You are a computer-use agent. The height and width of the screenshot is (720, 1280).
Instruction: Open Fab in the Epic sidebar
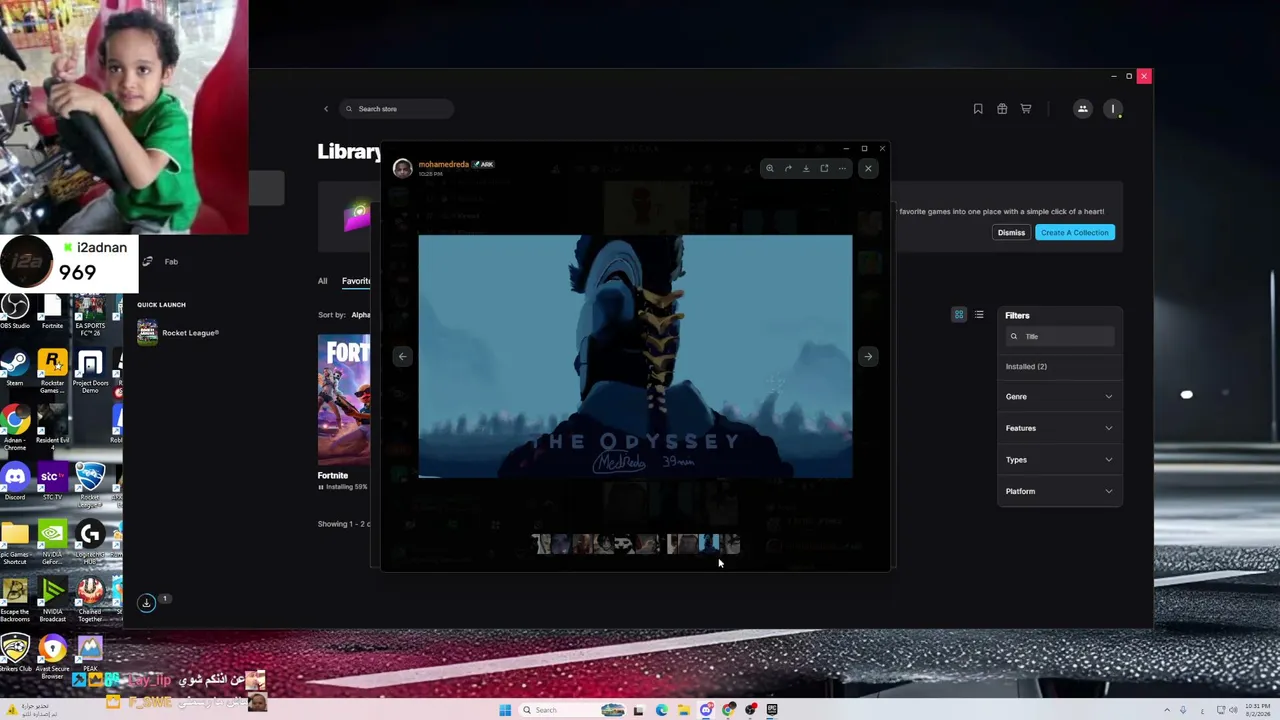point(160,262)
